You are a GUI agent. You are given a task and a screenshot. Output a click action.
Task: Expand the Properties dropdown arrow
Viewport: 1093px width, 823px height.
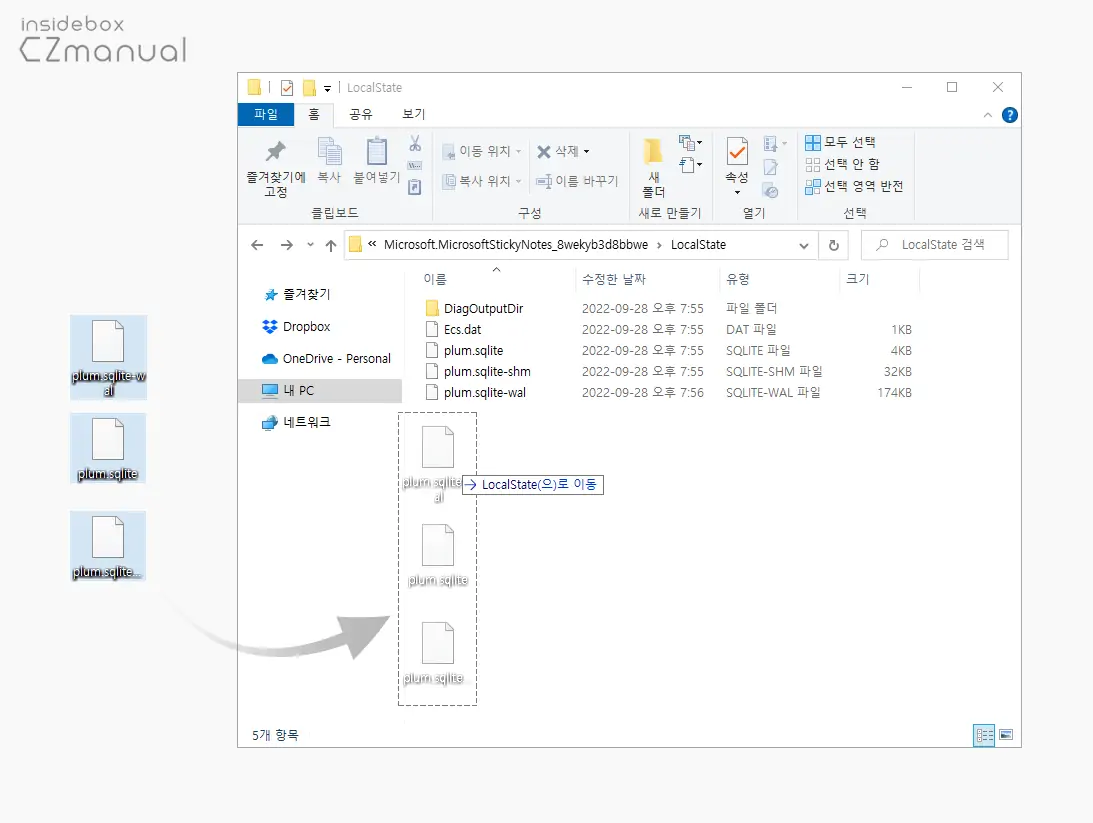coord(737,192)
